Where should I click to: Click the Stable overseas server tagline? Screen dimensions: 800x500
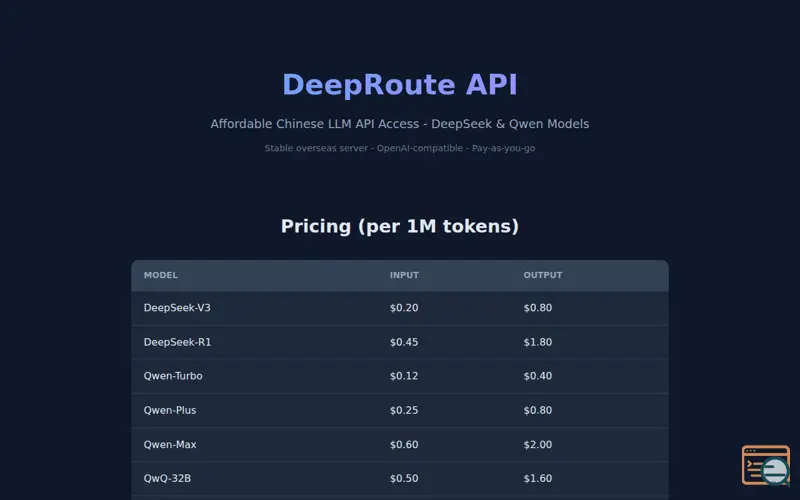point(400,148)
